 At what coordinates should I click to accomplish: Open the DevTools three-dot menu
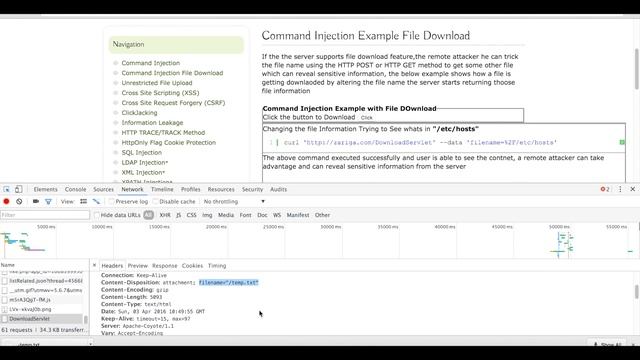coord(620,189)
